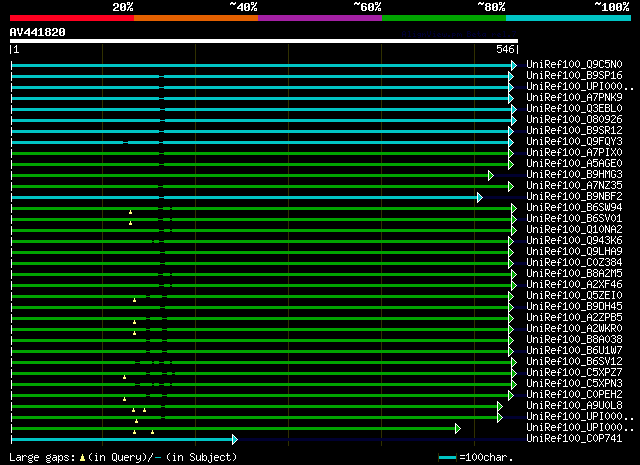Image resolution: width=640 pixels, height=465 pixels.
Task: Click the cyan ~100% identity legend segment
Action: tap(569, 18)
